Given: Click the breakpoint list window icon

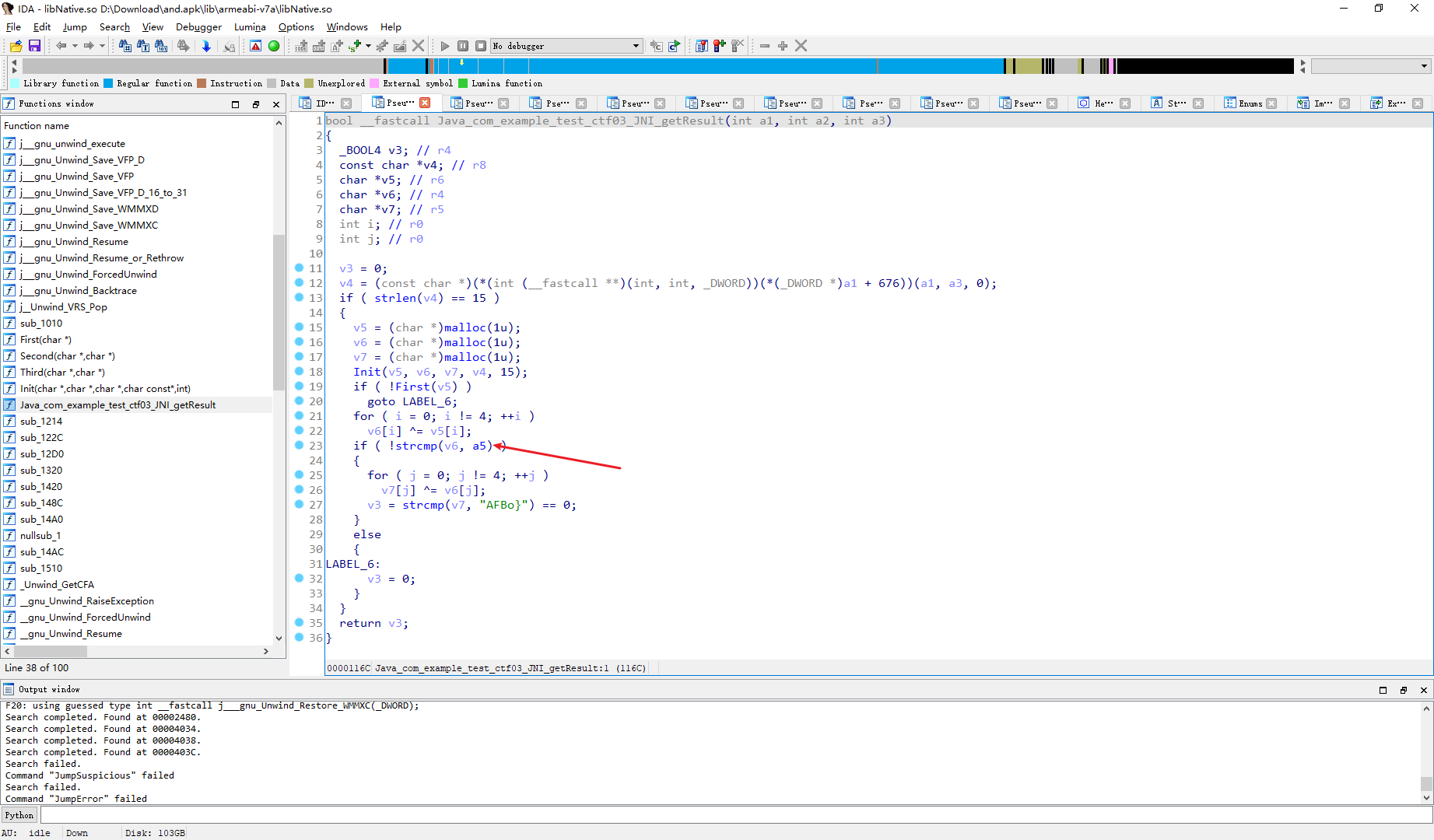Looking at the screenshot, I should coord(702,46).
